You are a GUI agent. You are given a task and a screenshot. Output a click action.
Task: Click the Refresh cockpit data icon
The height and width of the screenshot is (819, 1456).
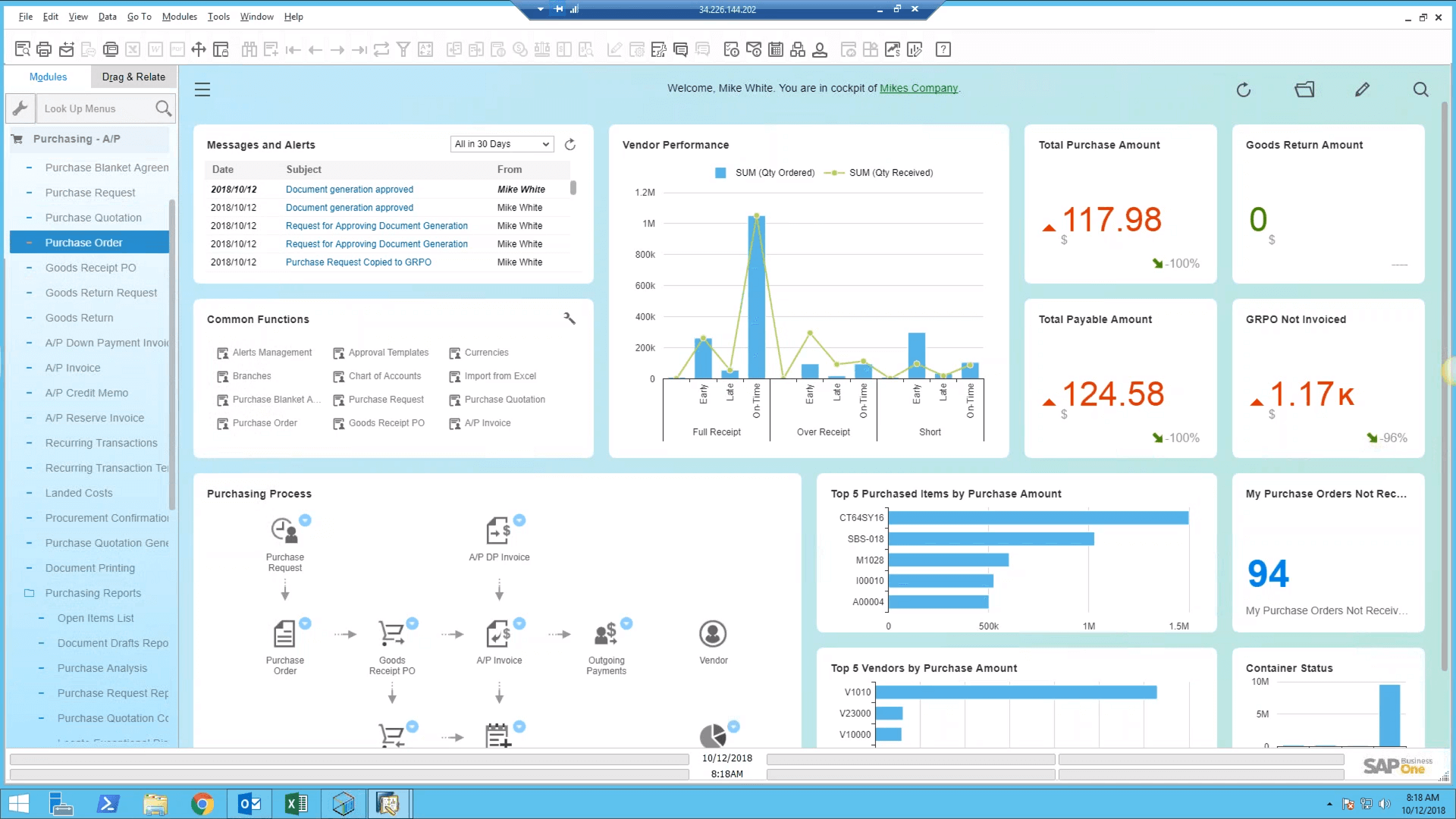(x=1244, y=89)
